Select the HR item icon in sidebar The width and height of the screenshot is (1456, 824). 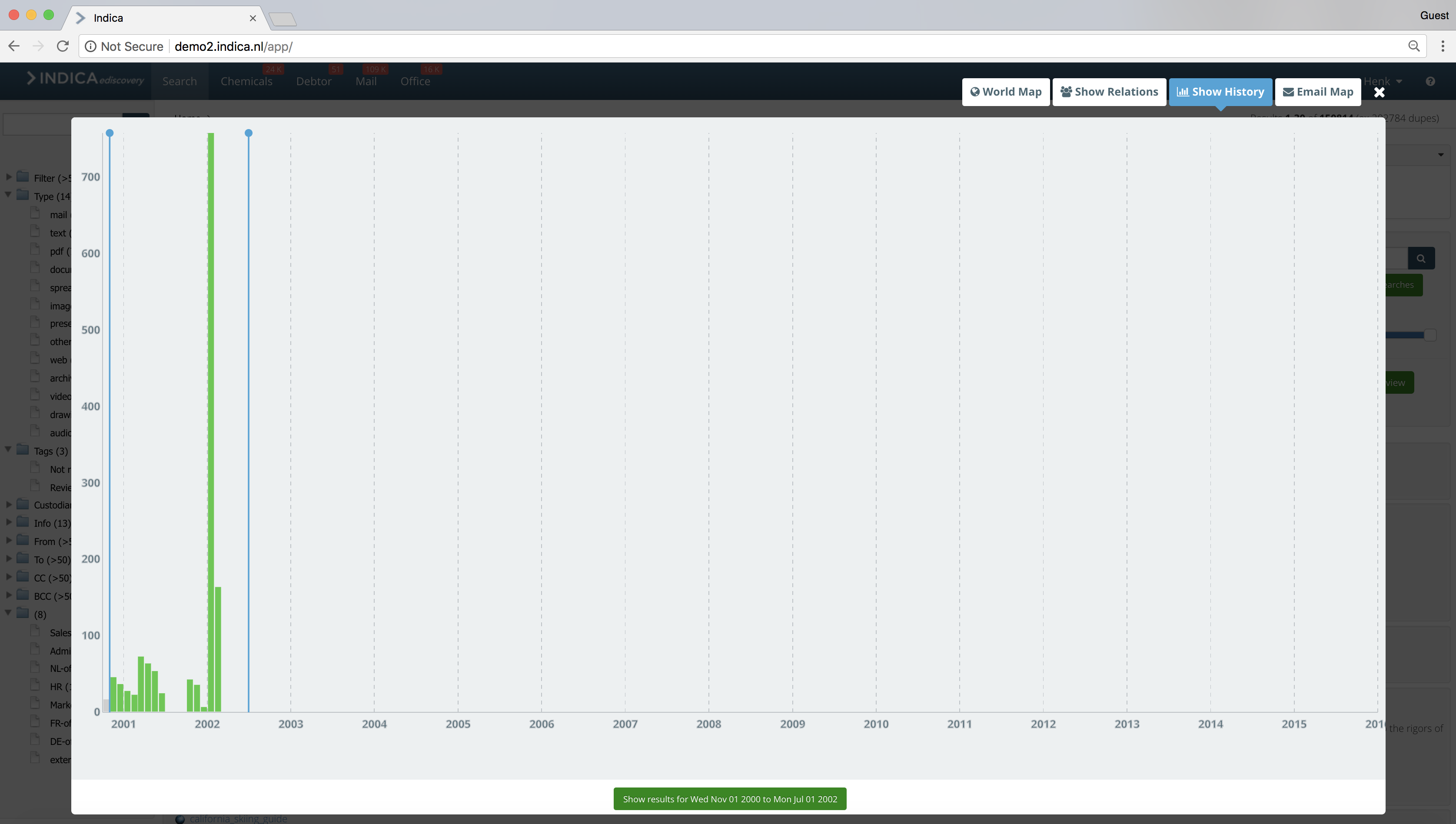pyautogui.click(x=35, y=685)
